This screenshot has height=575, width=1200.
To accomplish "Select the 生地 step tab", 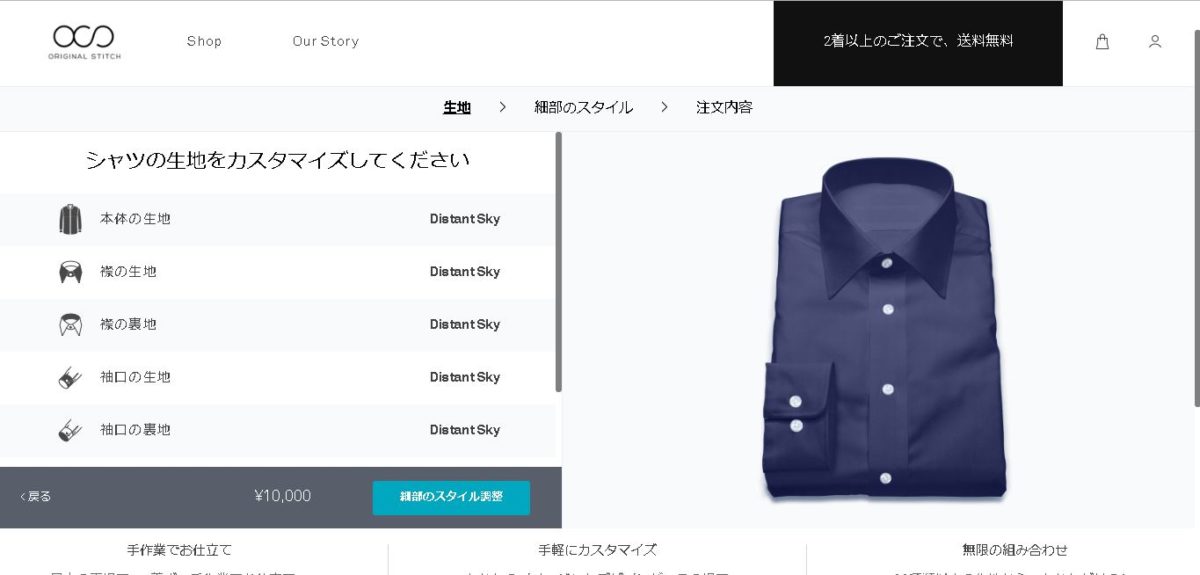I will click(457, 108).
